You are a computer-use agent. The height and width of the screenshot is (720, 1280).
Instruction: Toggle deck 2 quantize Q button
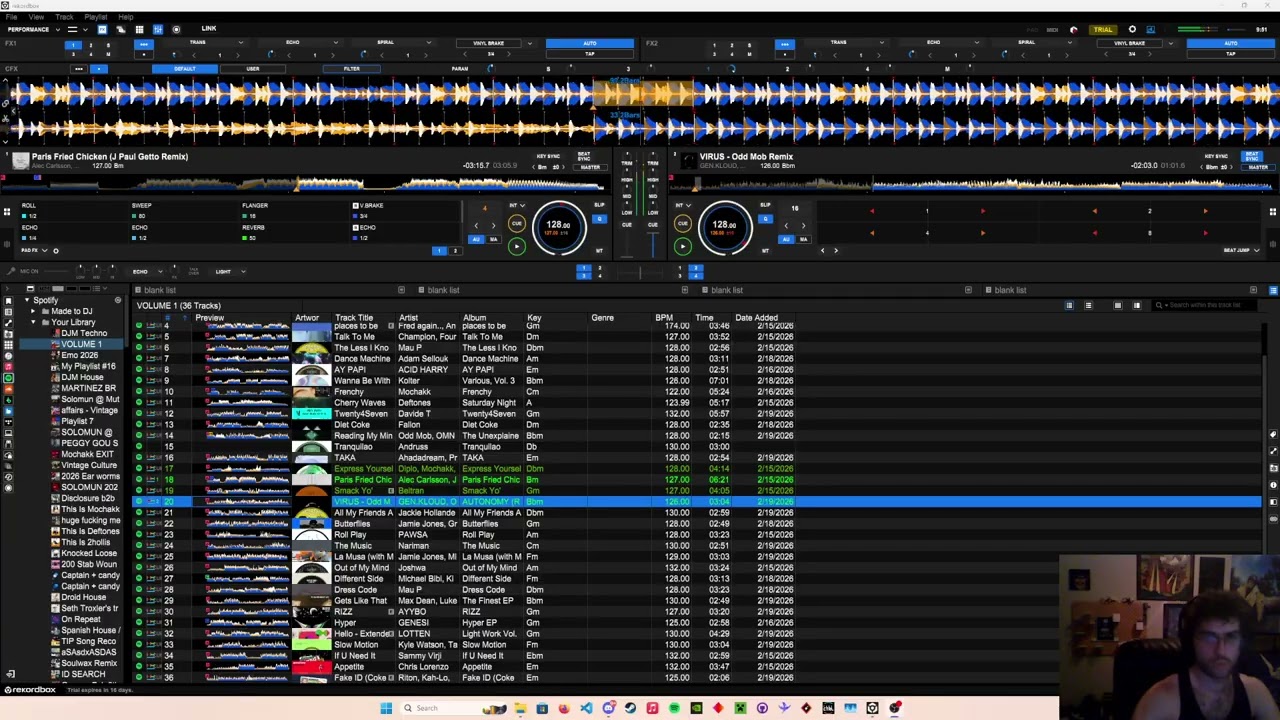(x=765, y=219)
